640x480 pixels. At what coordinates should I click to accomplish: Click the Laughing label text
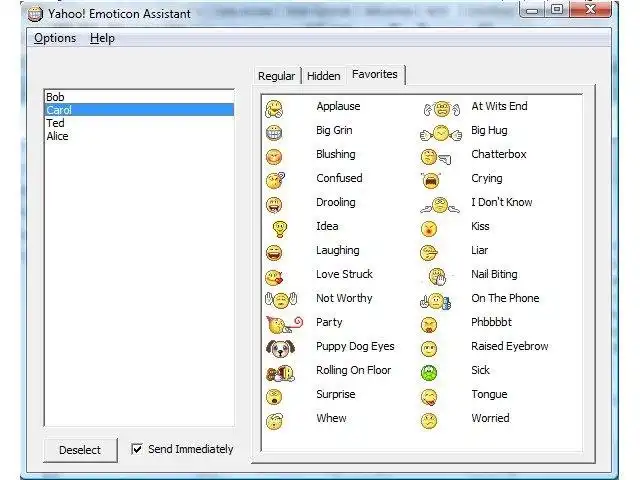(338, 251)
